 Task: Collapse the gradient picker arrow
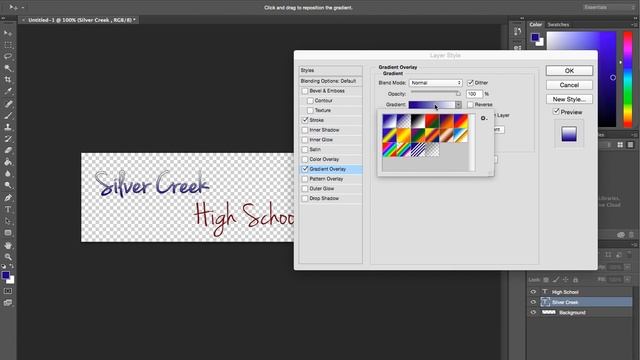point(458,105)
